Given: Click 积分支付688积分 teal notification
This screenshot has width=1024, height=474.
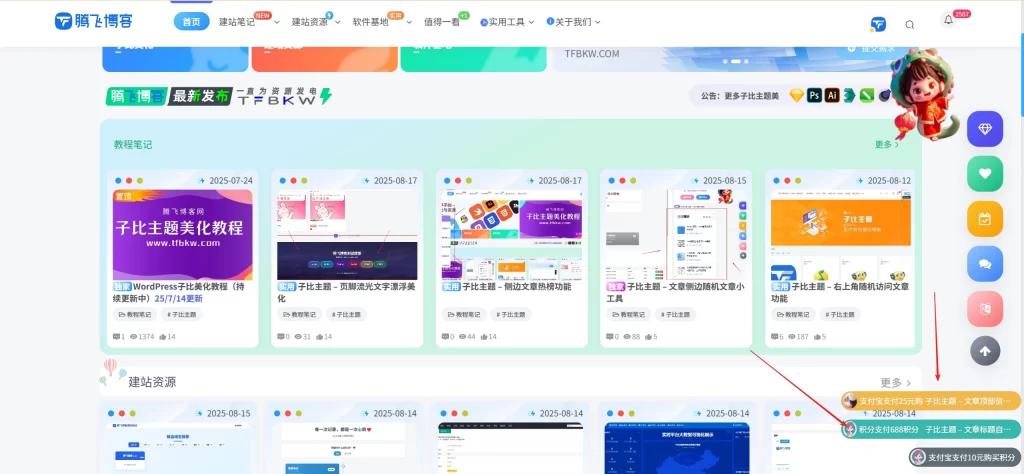Looking at the screenshot, I should point(931,429).
